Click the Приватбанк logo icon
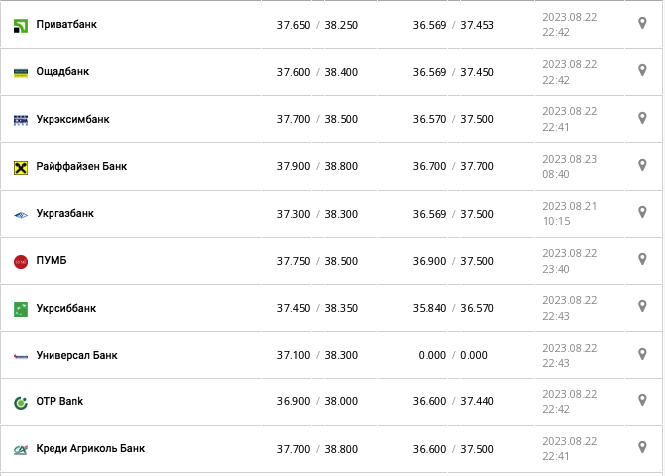This screenshot has height=476, width=665. point(20,24)
